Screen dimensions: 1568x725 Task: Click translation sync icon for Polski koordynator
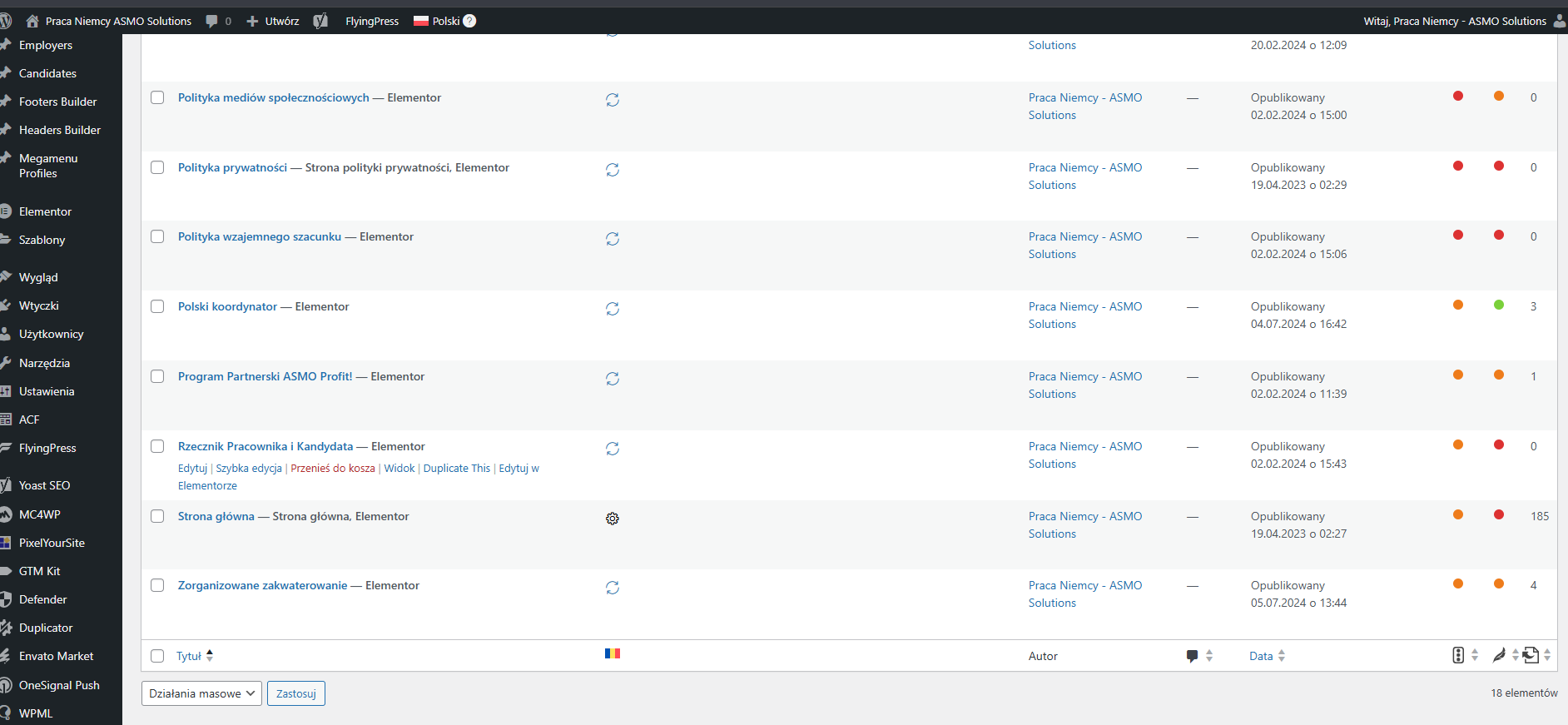[x=613, y=309]
